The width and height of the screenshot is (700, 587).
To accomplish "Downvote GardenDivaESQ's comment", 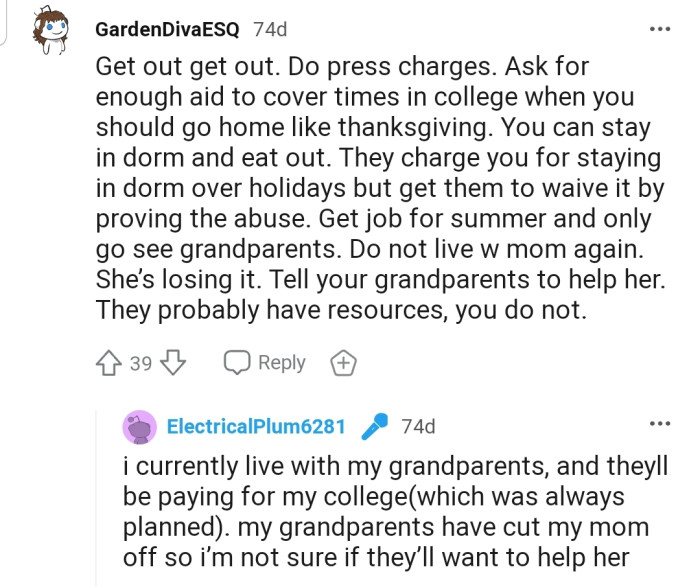I will point(173,363).
